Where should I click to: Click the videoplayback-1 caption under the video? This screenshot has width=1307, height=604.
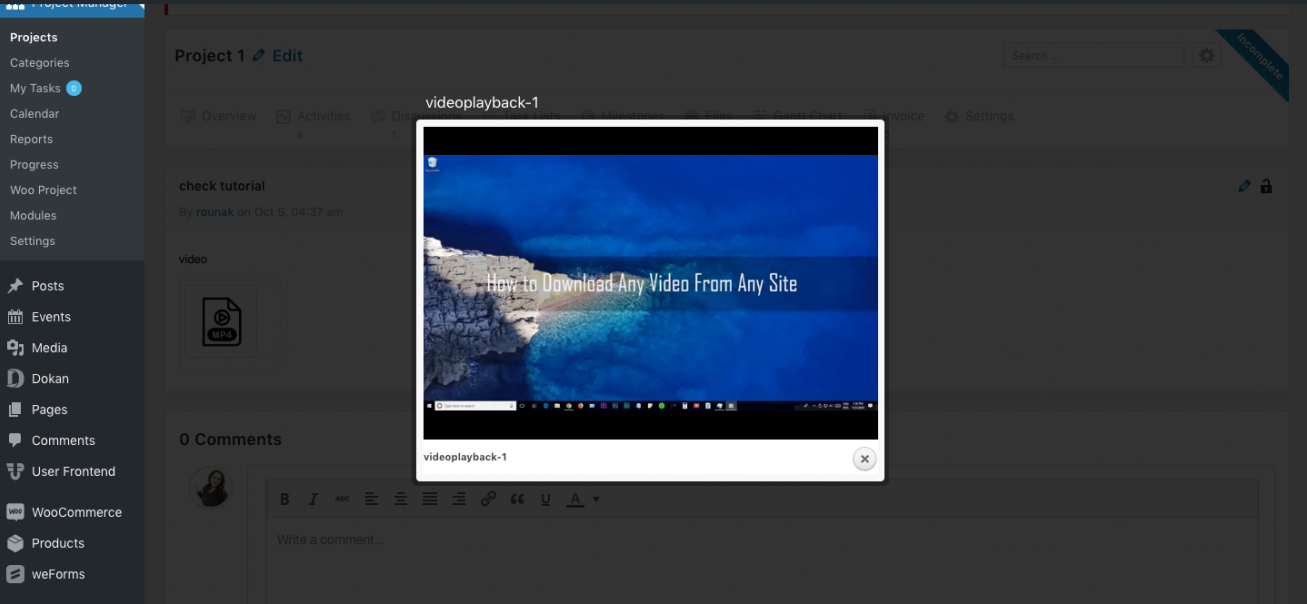point(465,457)
